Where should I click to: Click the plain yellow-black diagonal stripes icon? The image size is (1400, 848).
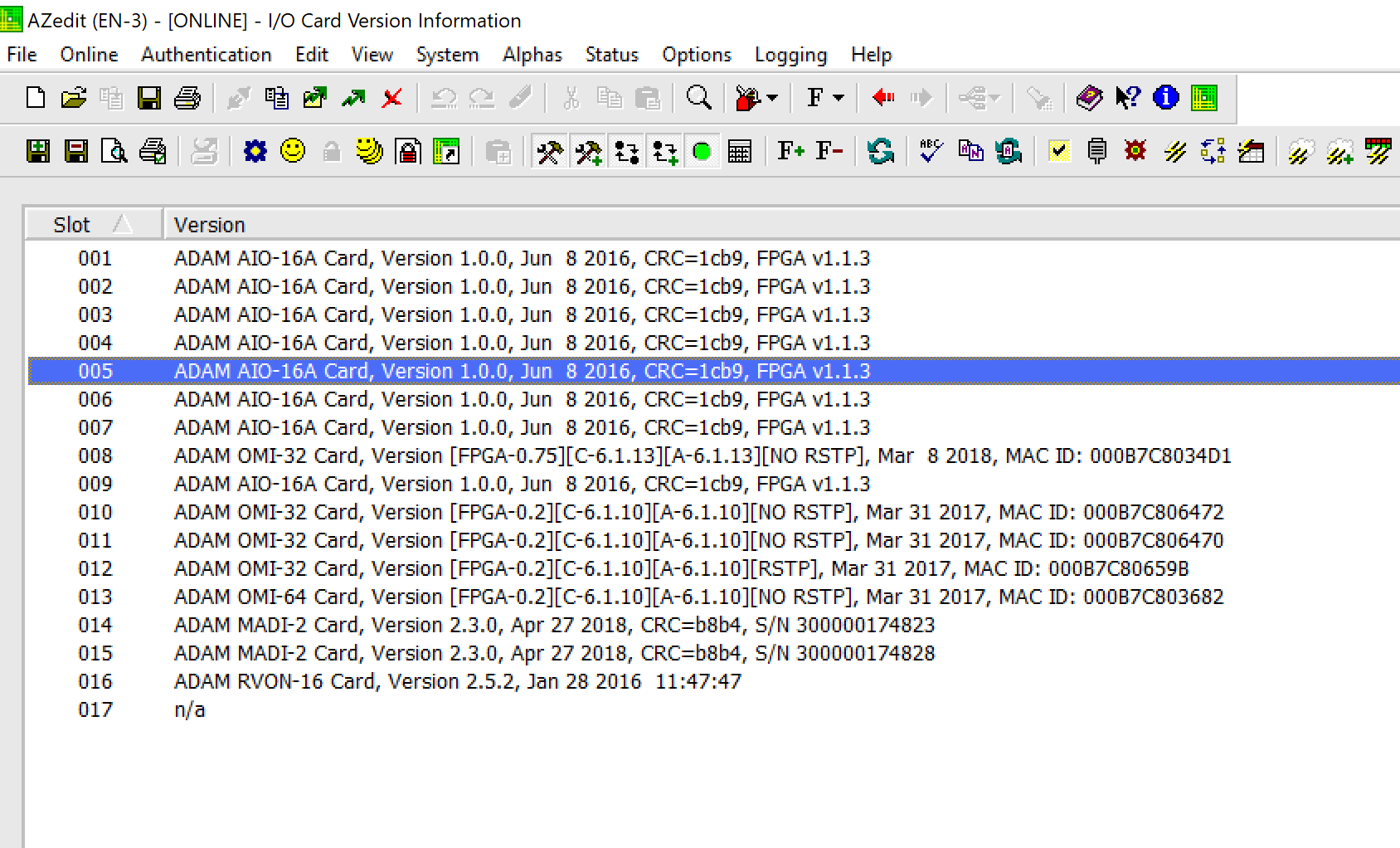point(1174,151)
